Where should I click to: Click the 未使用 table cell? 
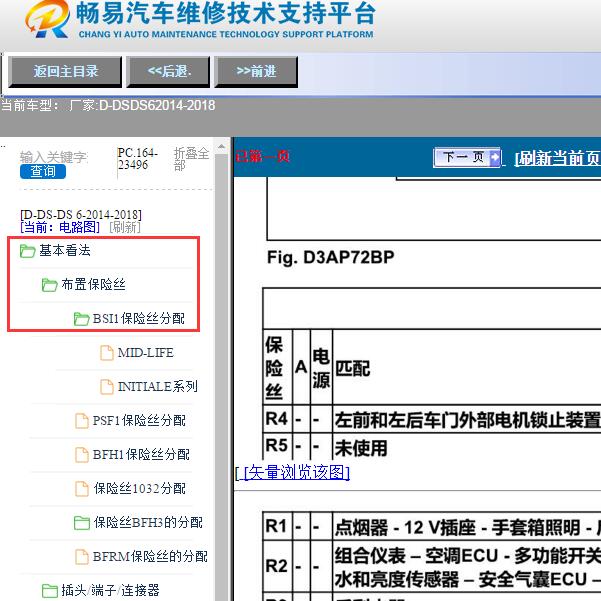[x=361, y=448]
